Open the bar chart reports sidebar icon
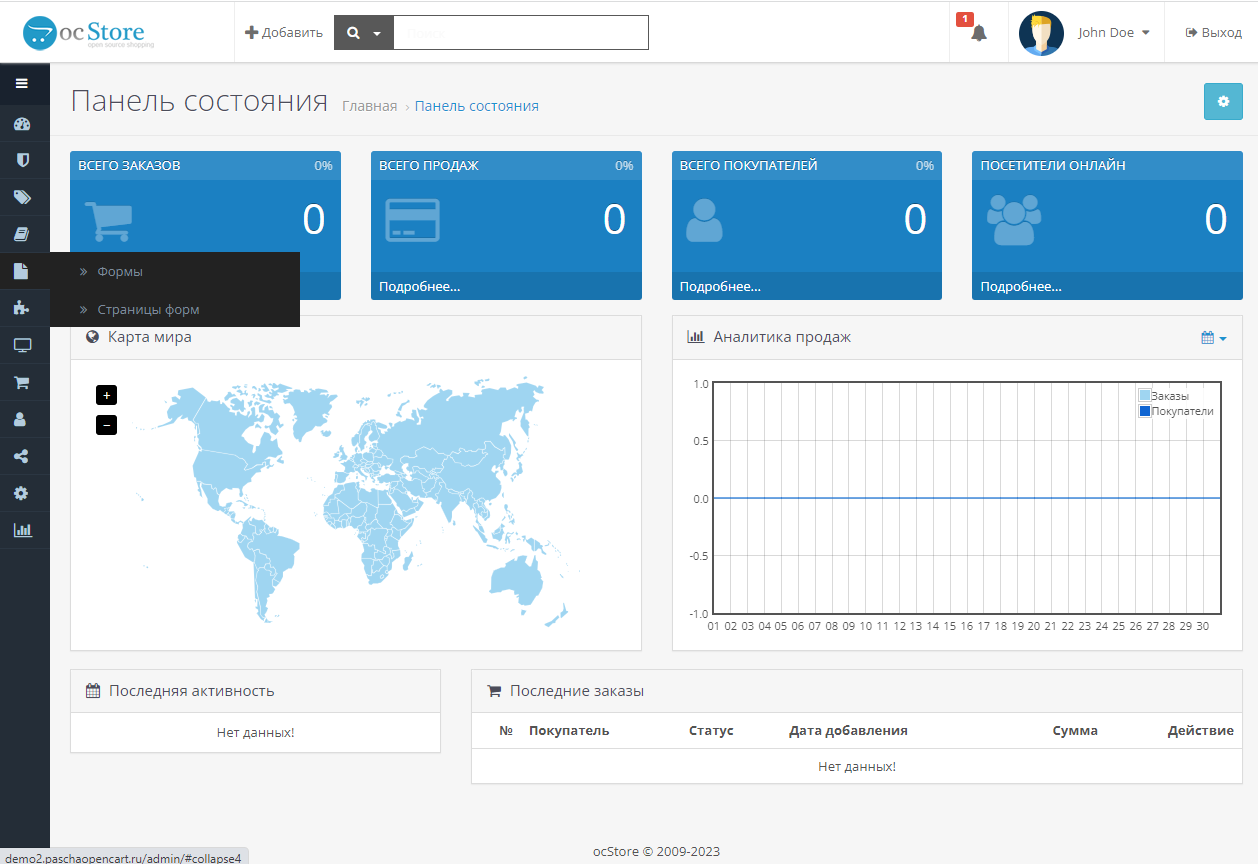1258x864 pixels. [22, 530]
